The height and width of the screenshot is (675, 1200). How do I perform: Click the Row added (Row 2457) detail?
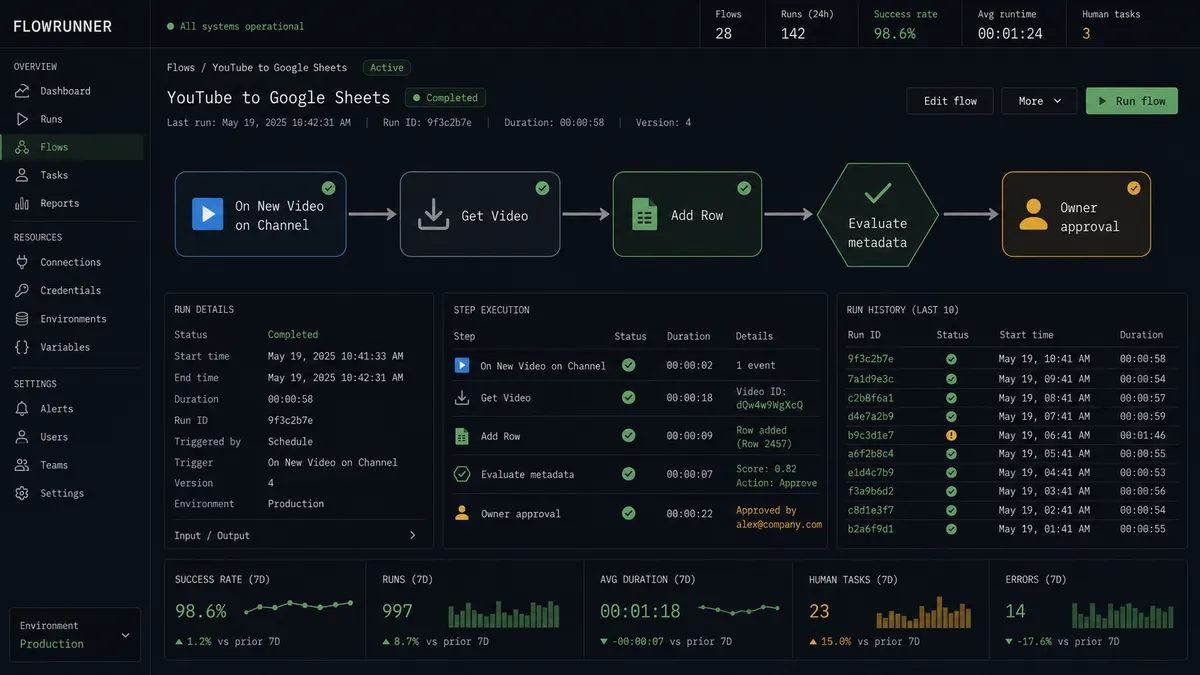(764, 437)
